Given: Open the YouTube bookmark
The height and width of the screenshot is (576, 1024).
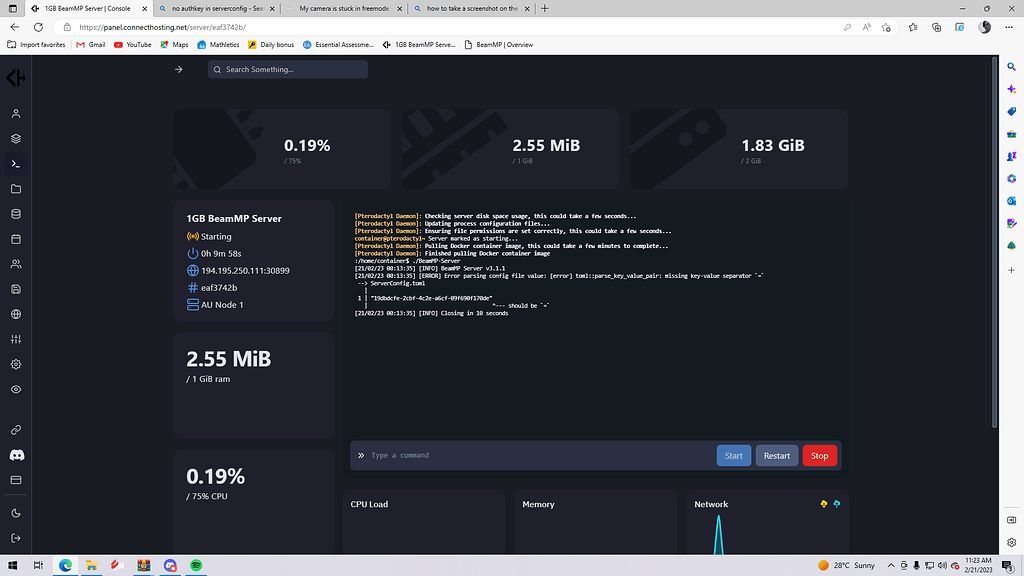Looking at the screenshot, I should [133, 44].
